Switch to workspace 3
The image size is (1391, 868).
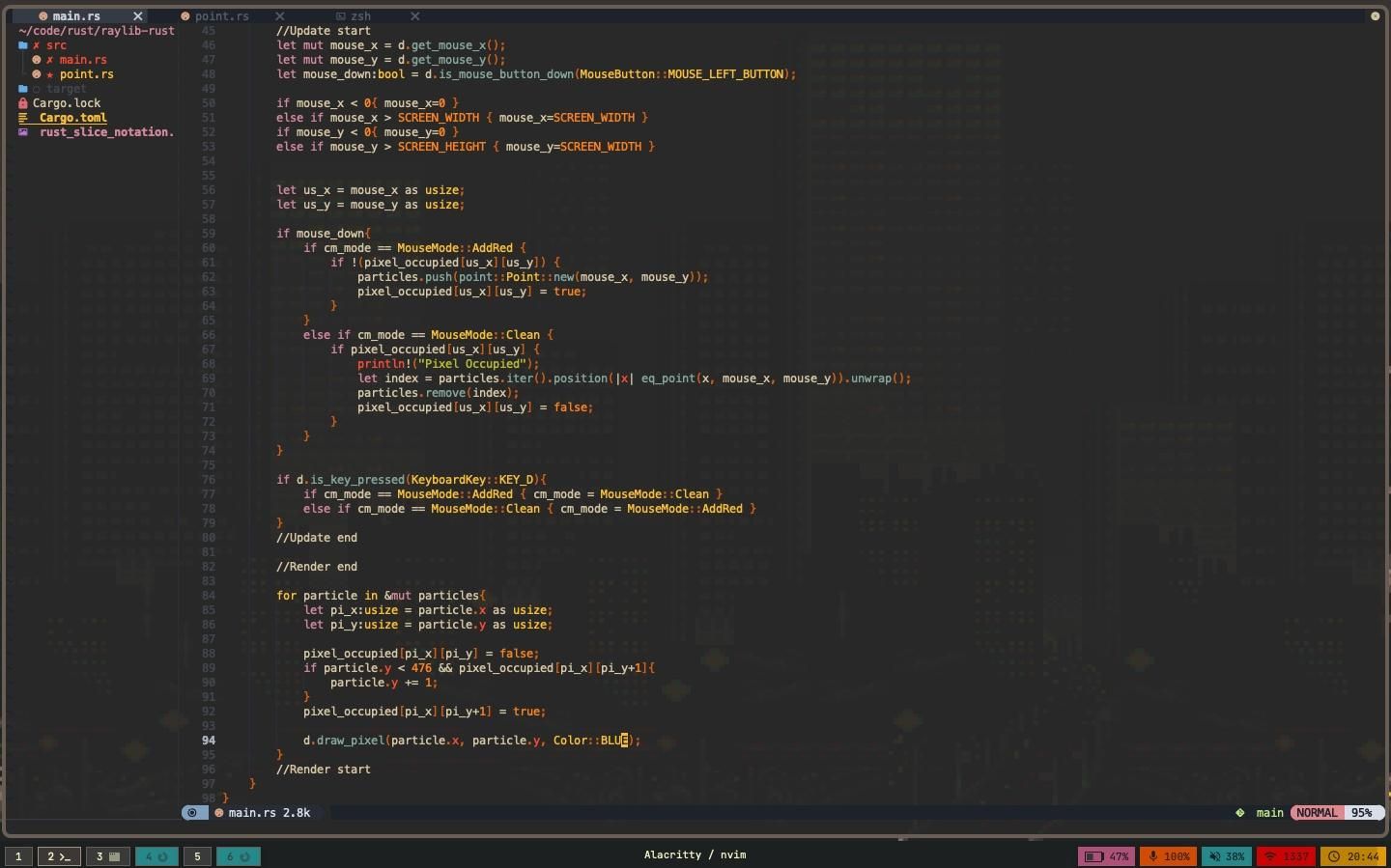click(x=107, y=856)
